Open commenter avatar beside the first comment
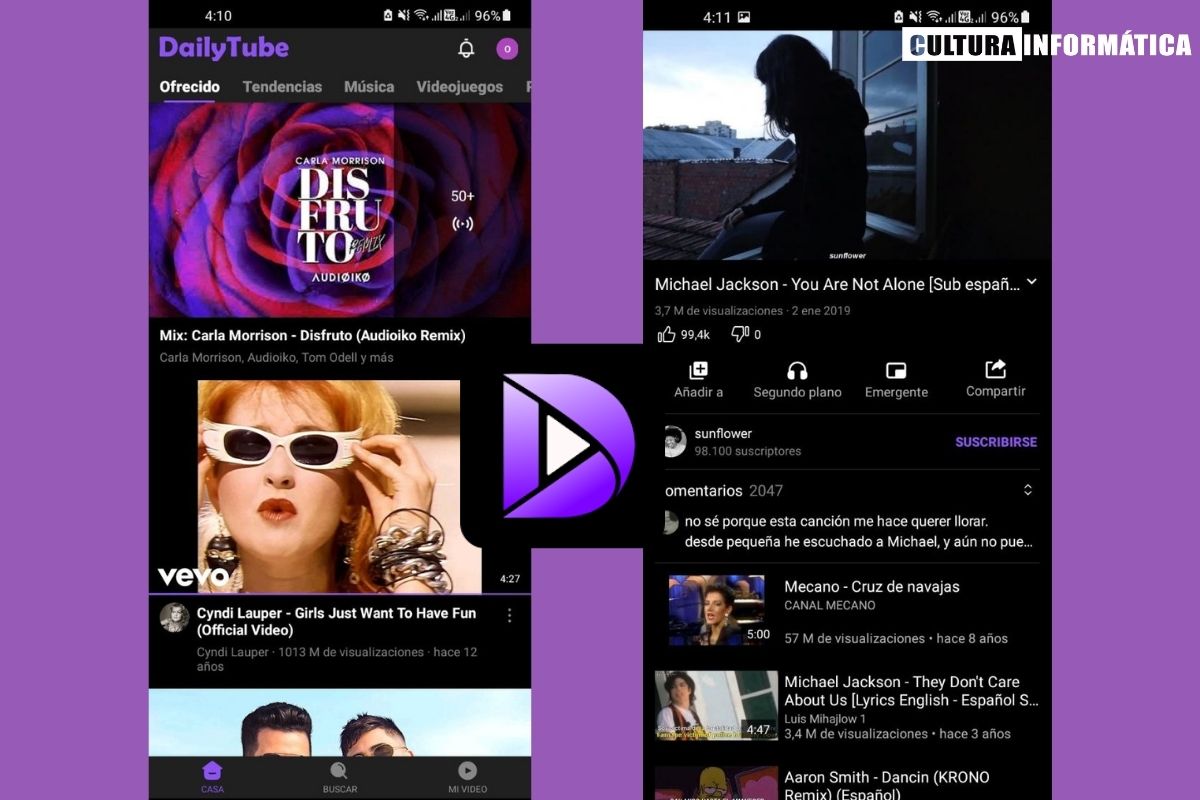This screenshot has height=800, width=1200. click(x=669, y=522)
